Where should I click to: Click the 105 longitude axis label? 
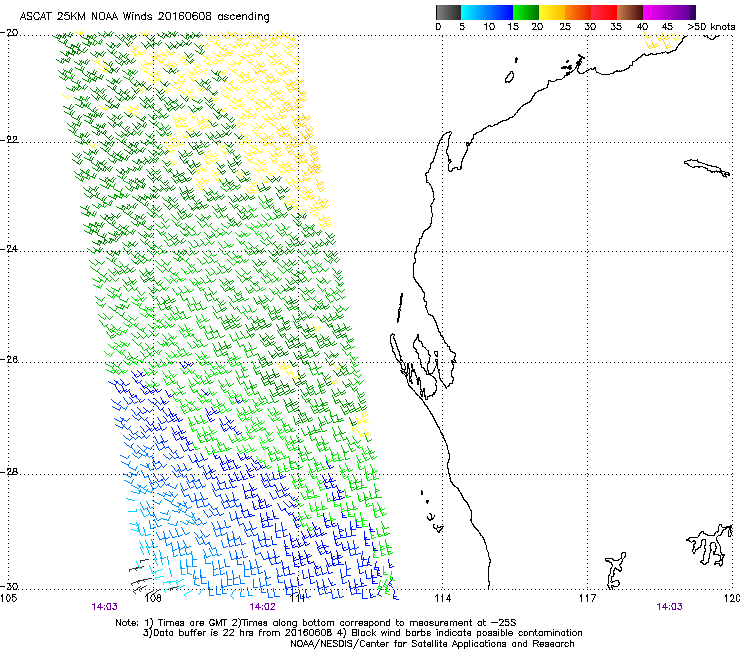click(x=8, y=599)
